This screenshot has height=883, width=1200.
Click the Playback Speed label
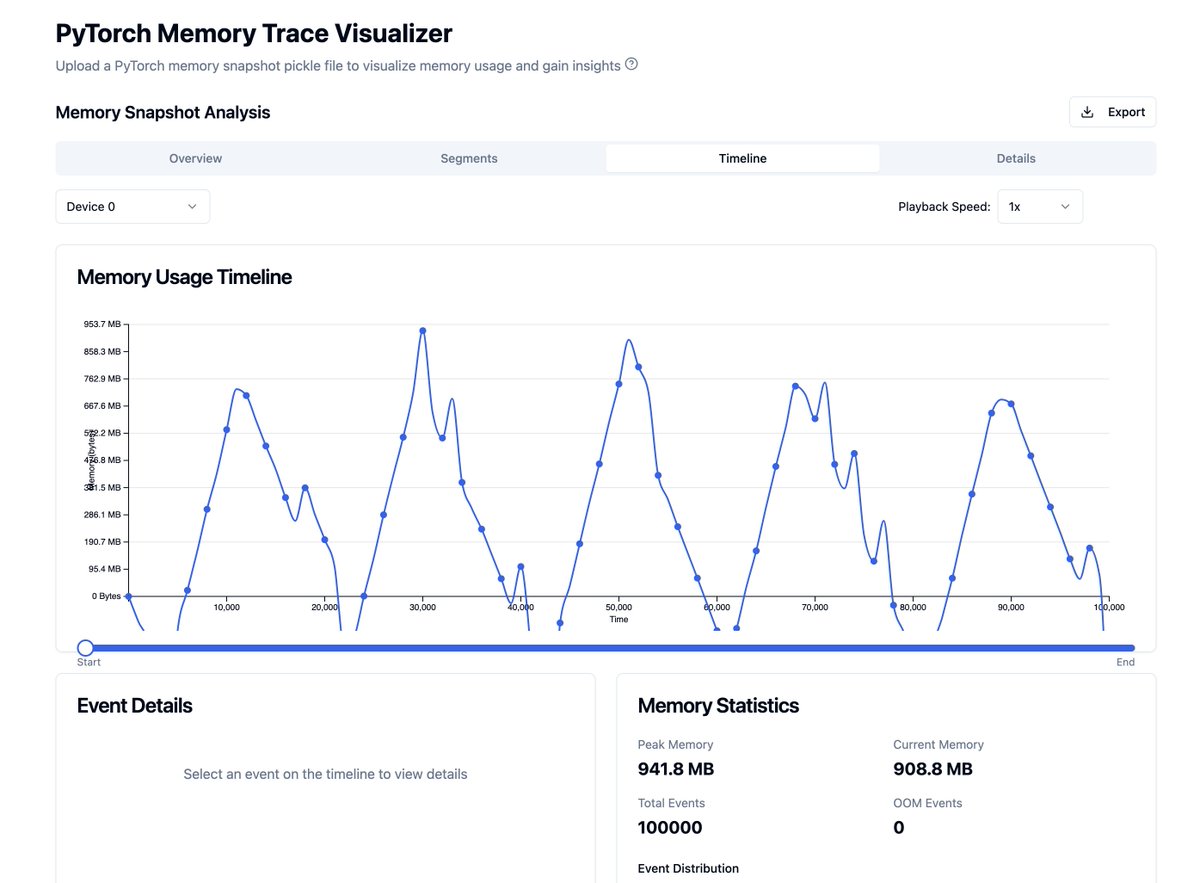pyautogui.click(x=944, y=207)
